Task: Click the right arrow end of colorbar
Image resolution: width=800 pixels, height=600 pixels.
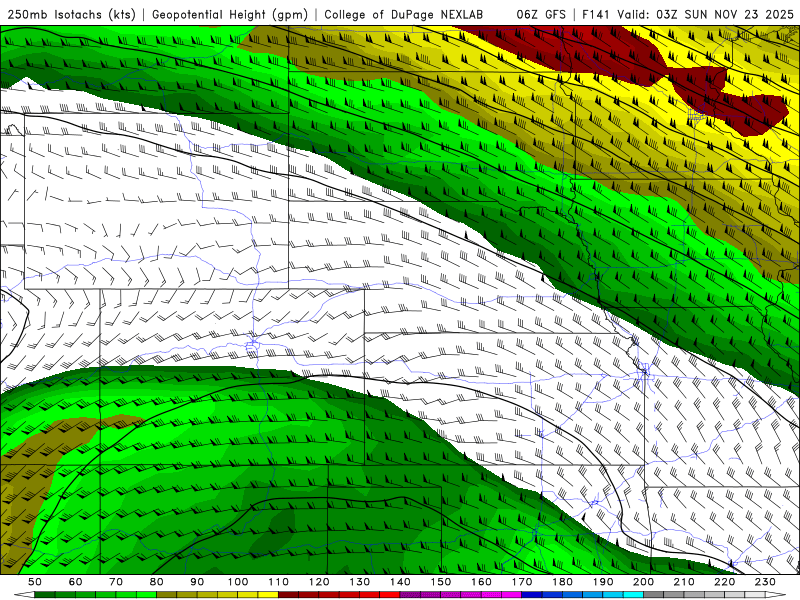Action: pos(776,595)
